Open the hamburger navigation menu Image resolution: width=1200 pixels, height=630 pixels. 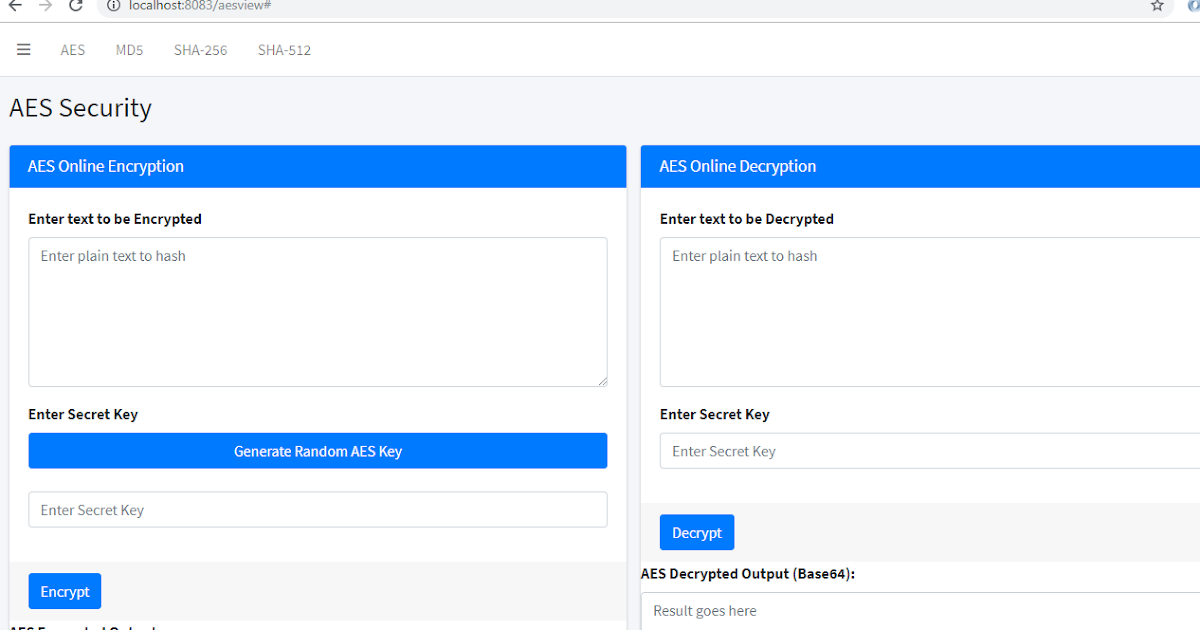click(23, 49)
